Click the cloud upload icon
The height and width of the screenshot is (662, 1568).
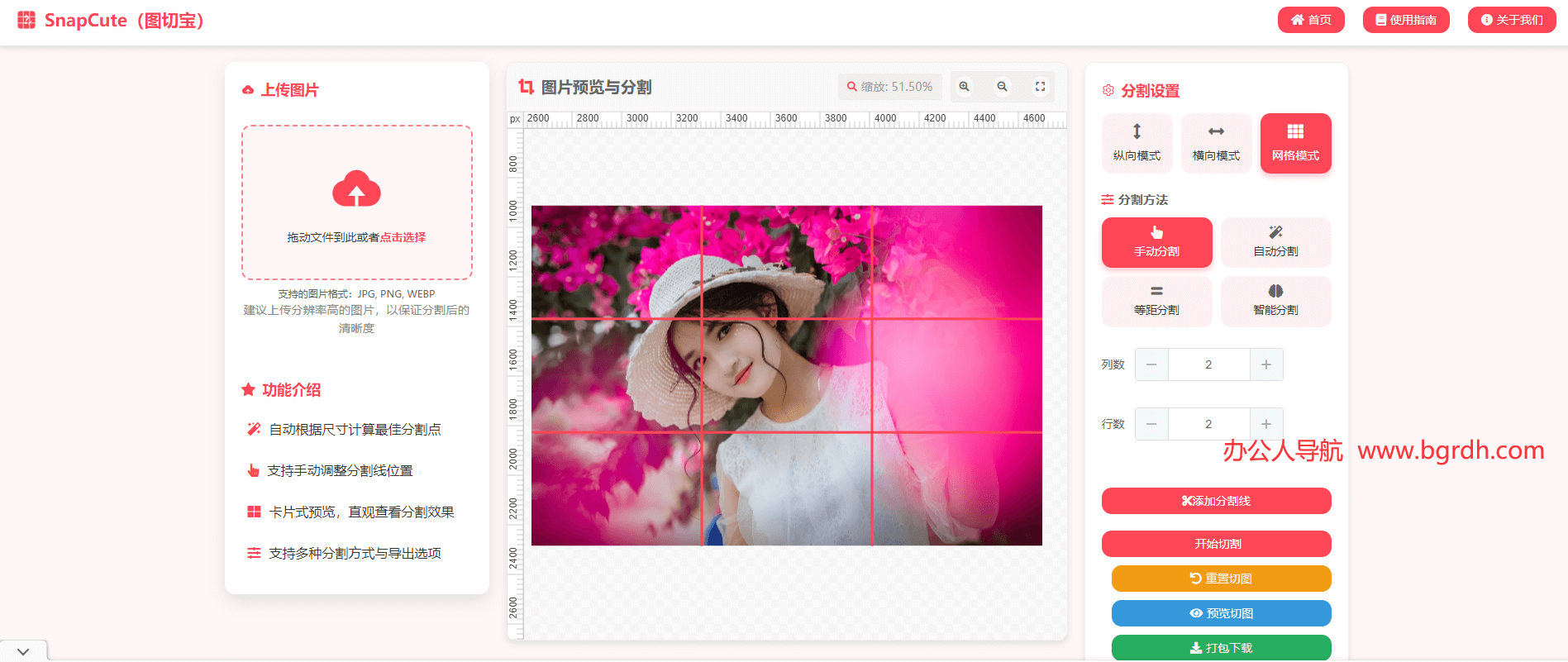(x=356, y=190)
